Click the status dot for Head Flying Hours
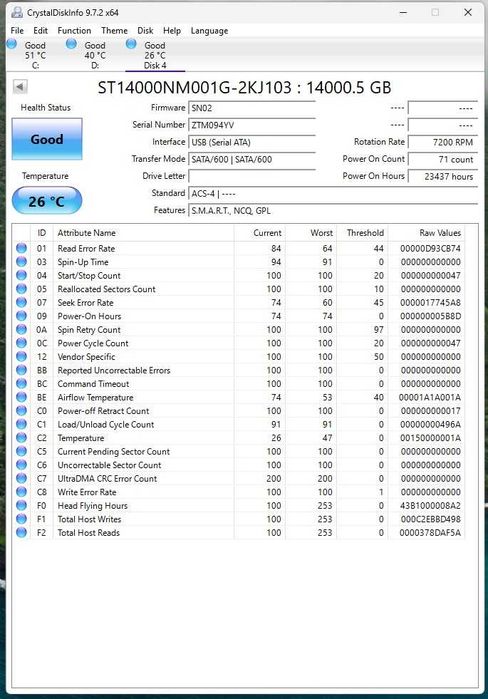 point(21,505)
